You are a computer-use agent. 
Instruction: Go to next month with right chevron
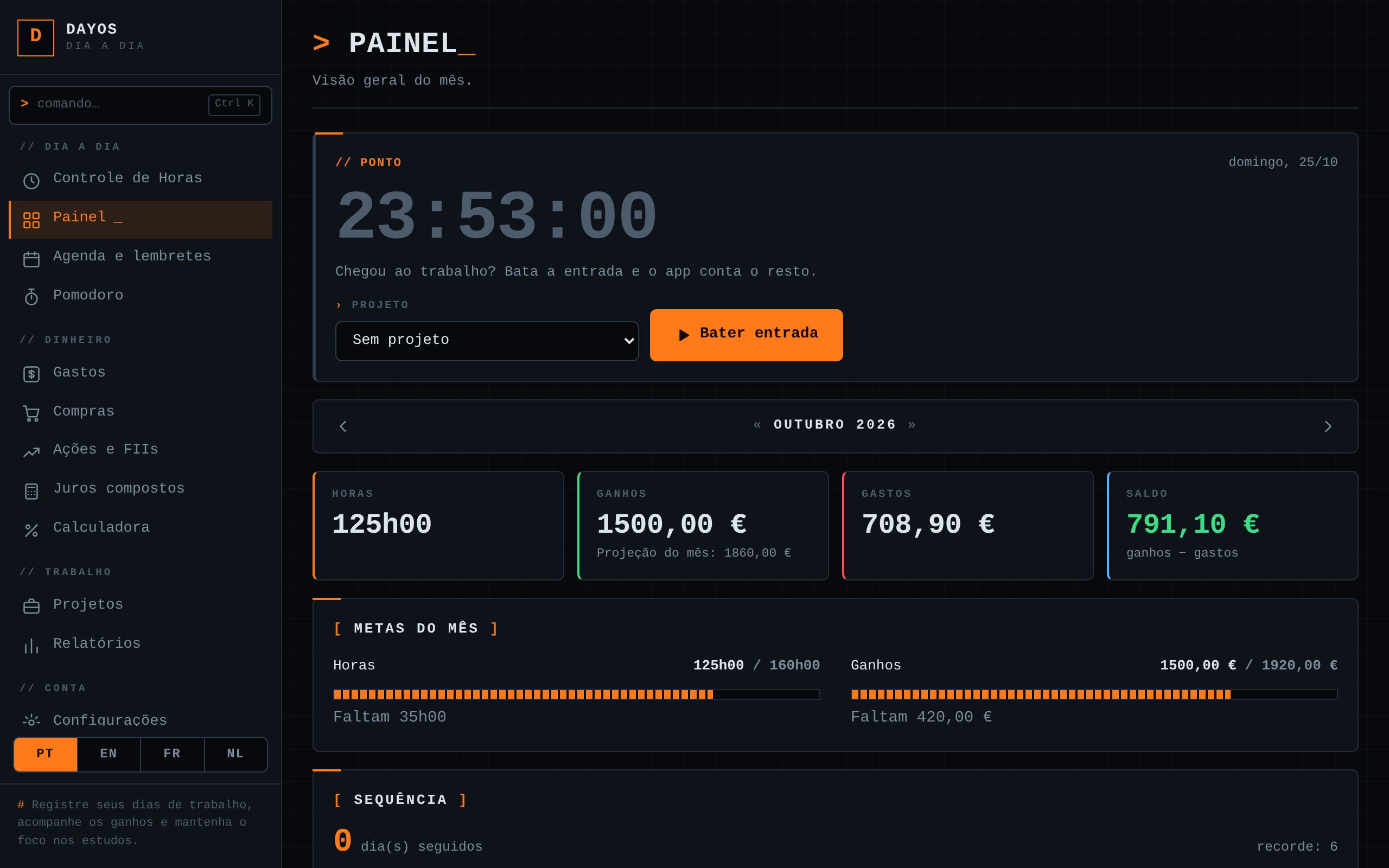coord(1328,426)
